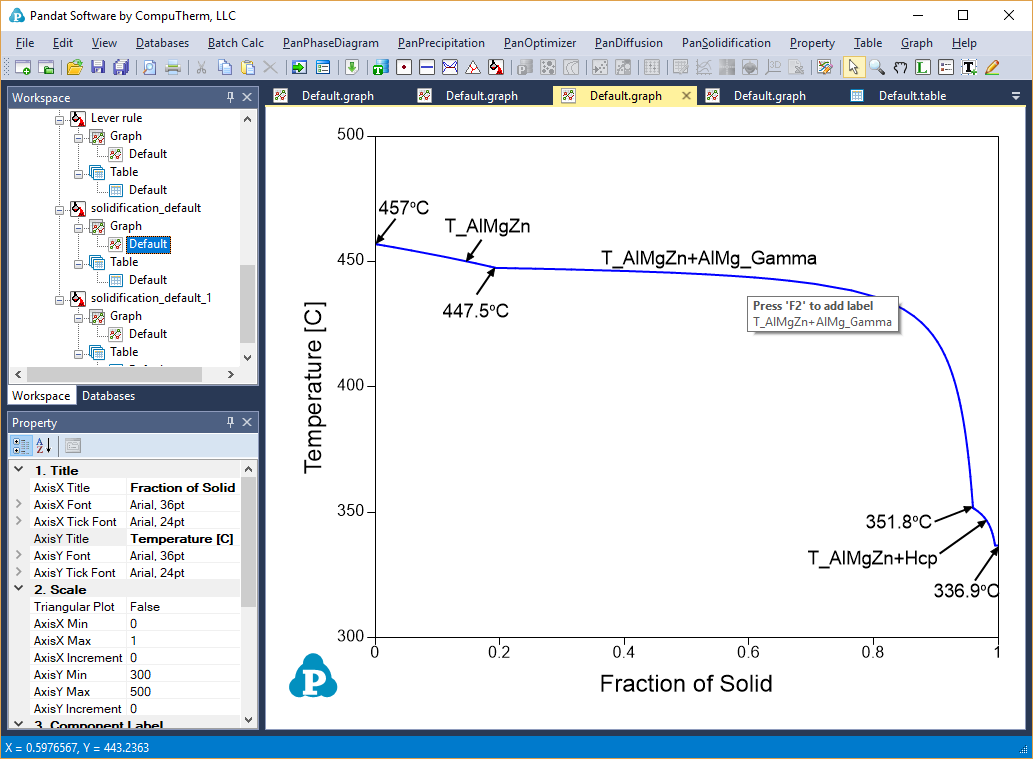Image resolution: width=1033 pixels, height=759 pixels.
Task: Open the PanPhaseDiagram menu
Action: (x=330, y=43)
